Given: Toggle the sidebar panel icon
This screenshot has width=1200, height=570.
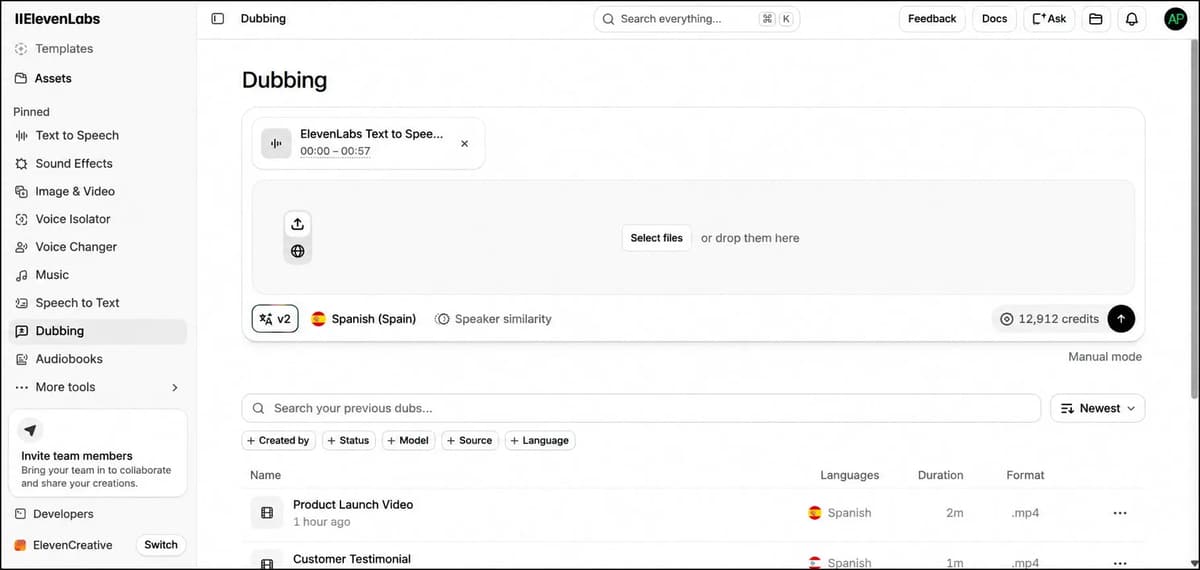Looking at the screenshot, I should tap(218, 18).
